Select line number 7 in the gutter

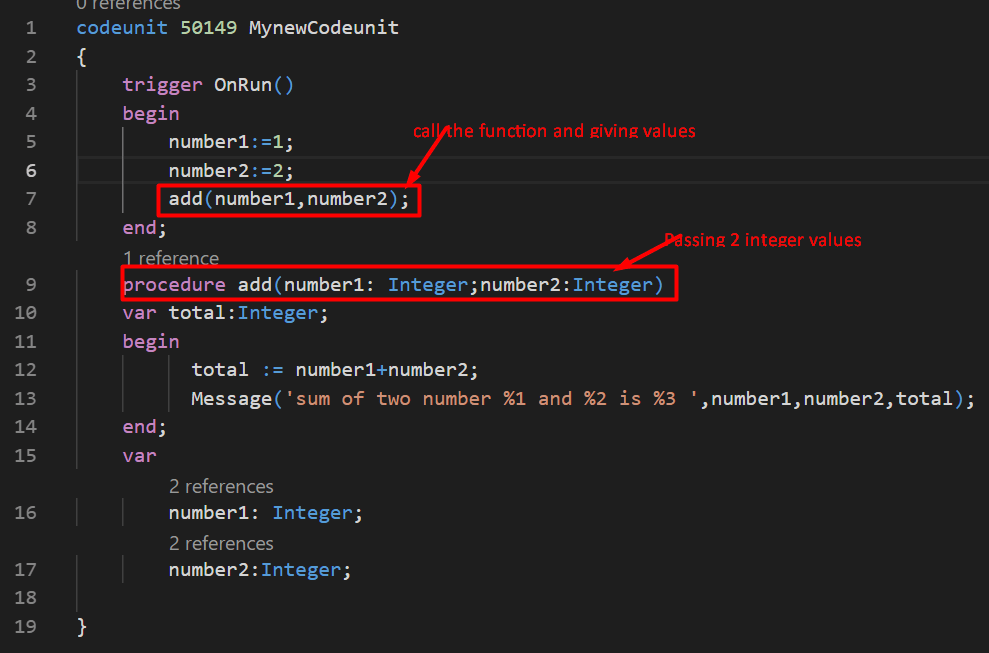tap(30, 199)
